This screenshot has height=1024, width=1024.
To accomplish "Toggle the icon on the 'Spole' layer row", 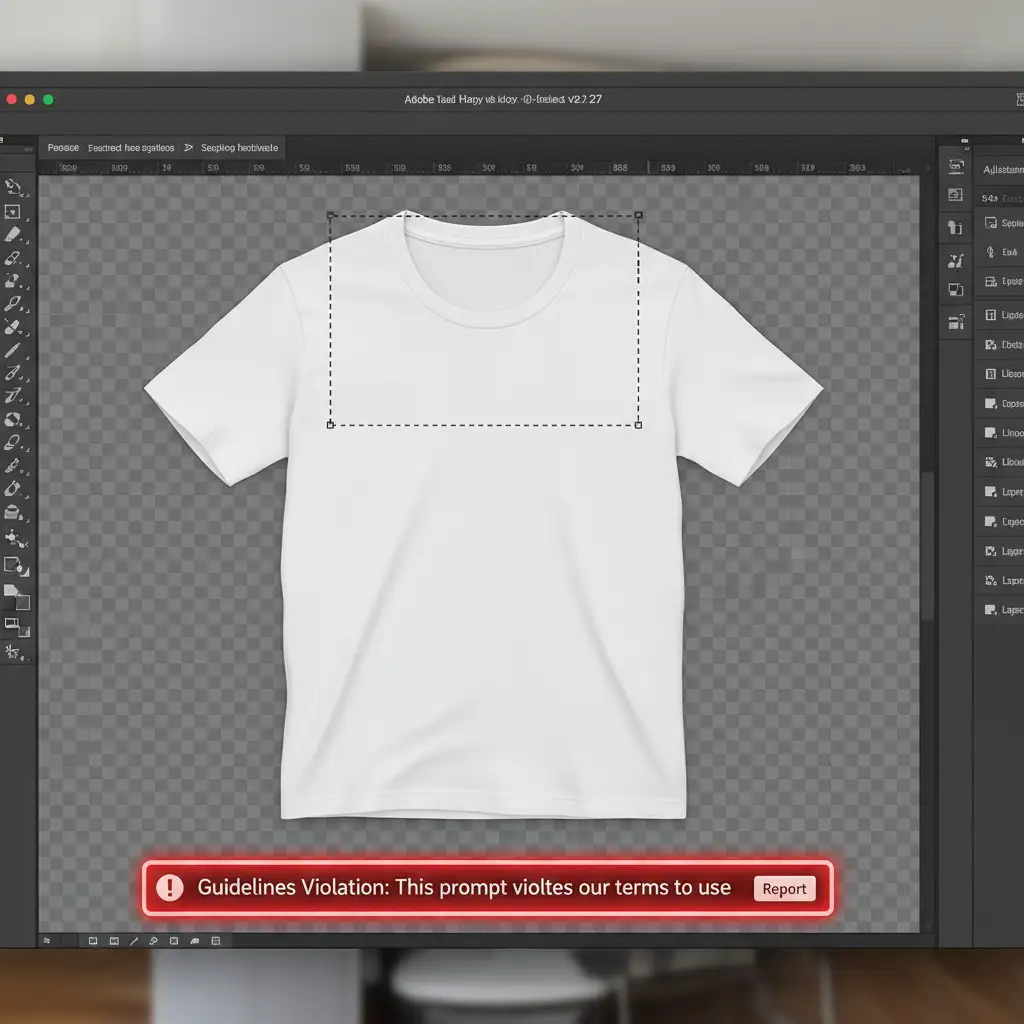I will 990,224.
